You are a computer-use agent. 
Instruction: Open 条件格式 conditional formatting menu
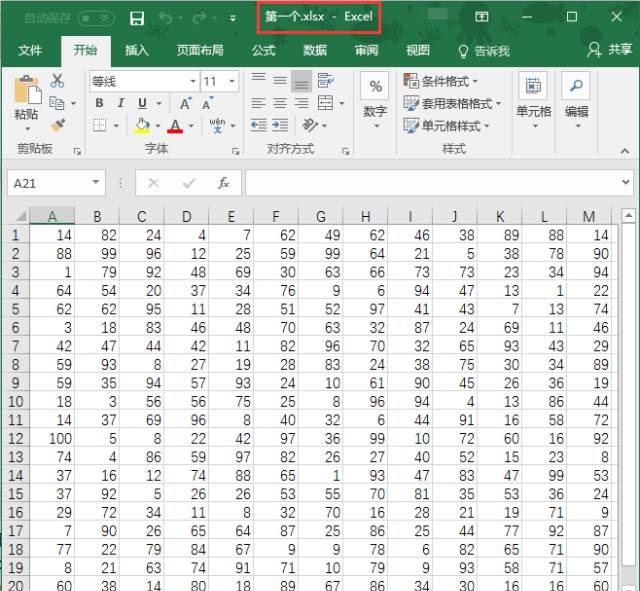coord(440,81)
